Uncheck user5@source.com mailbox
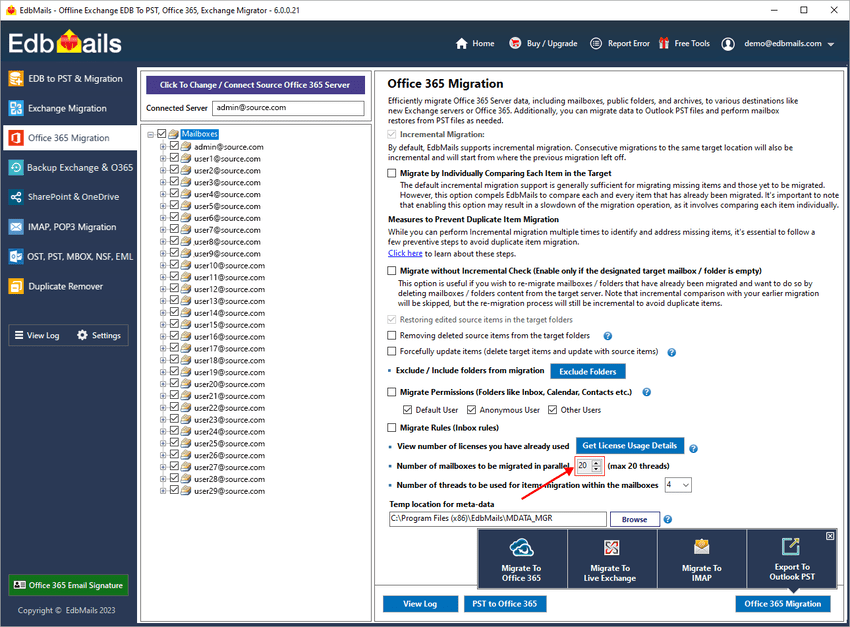The height and width of the screenshot is (627, 850). click(x=174, y=205)
